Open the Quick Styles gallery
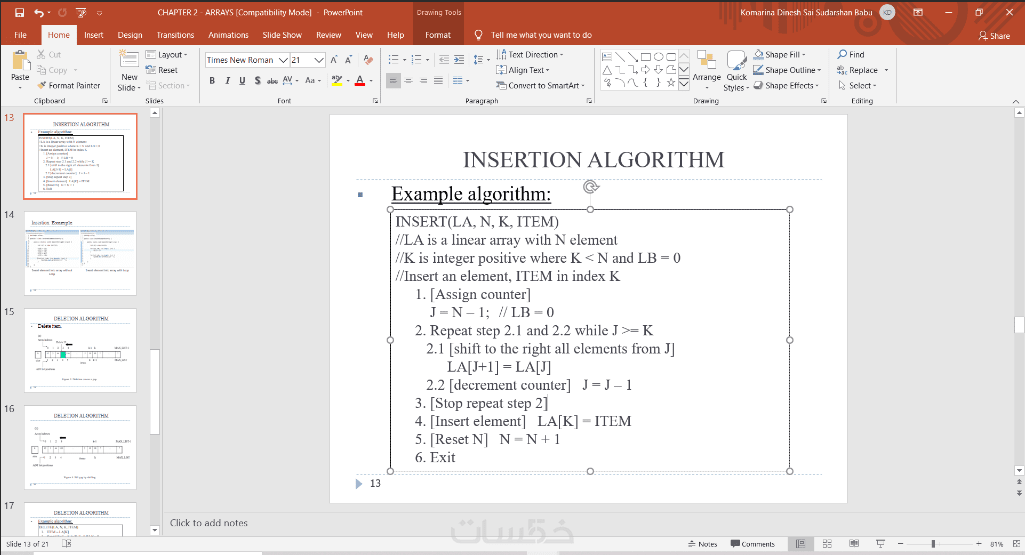Viewport: 1025px width, 555px height. tap(736, 71)
